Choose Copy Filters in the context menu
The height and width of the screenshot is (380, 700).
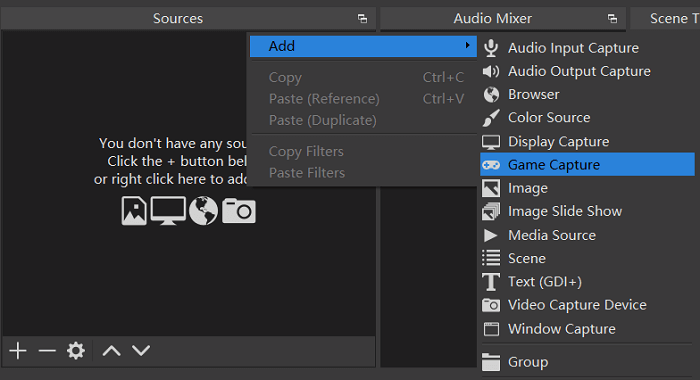(363, 151)
